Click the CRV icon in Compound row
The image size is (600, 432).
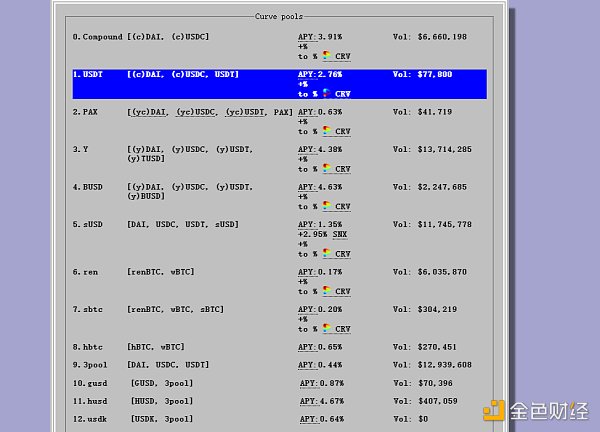pos(327,57)
